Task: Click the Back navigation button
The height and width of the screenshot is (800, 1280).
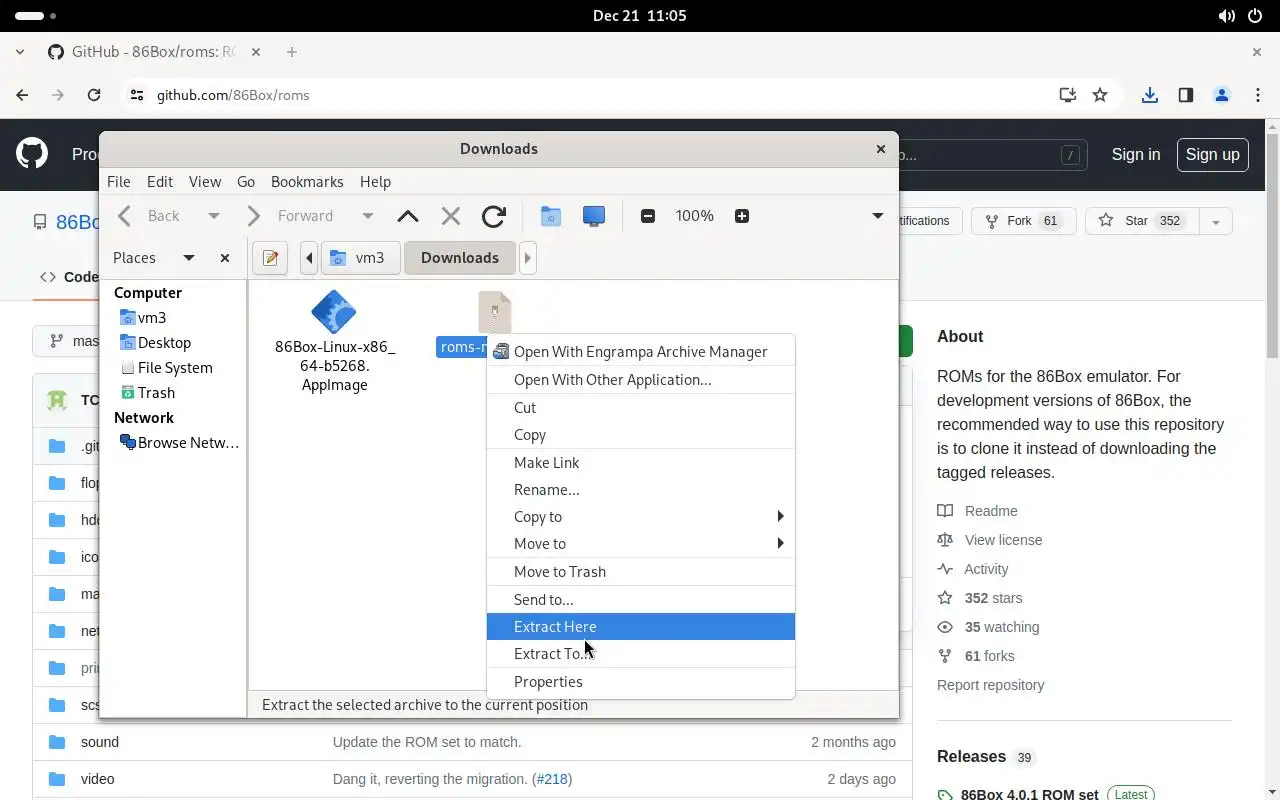Action: coord(148,216)
